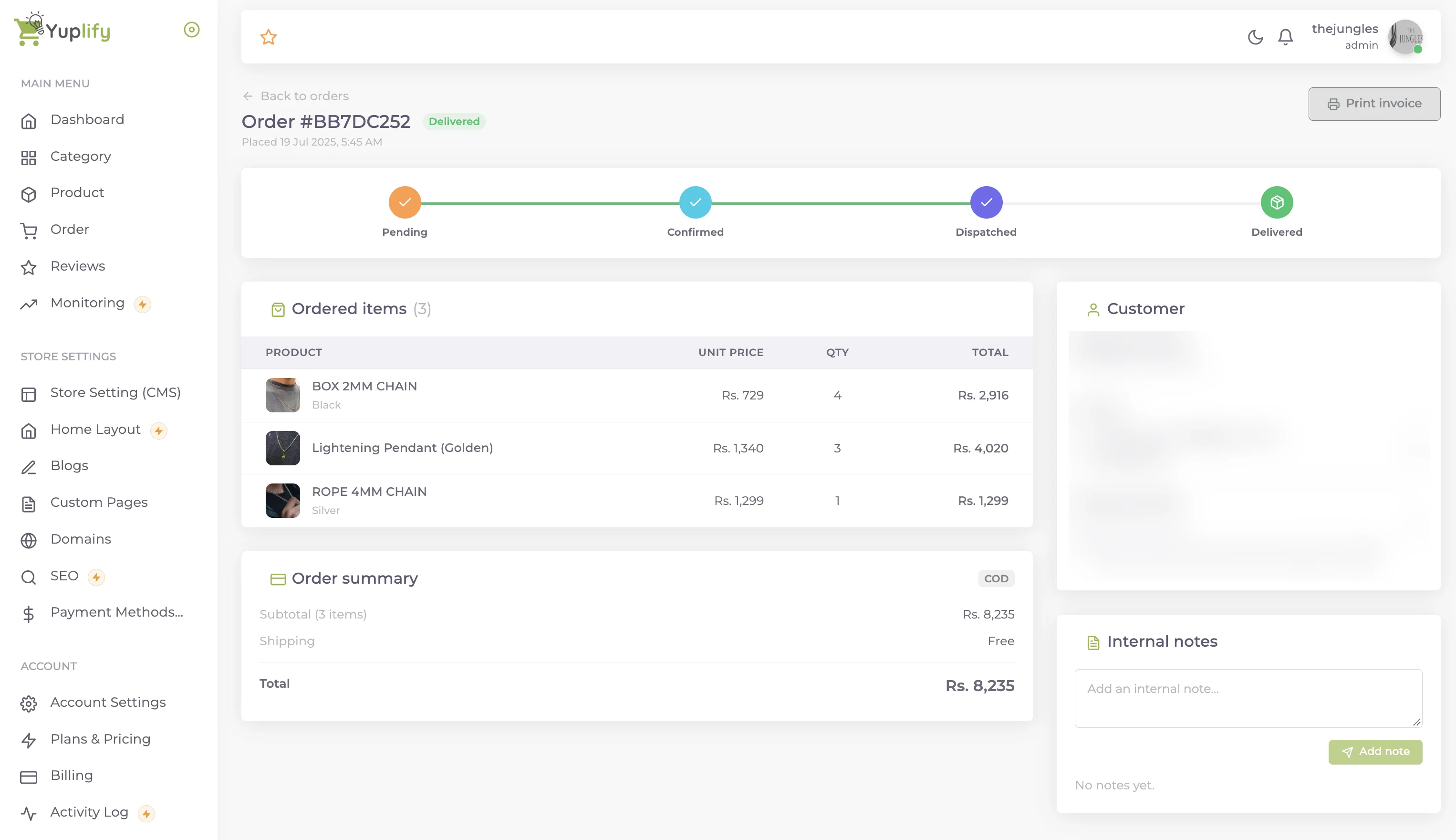Collapse sidebar with the circle toggle icon
This screenshot has height=840, width=1456.
(191, 30)
